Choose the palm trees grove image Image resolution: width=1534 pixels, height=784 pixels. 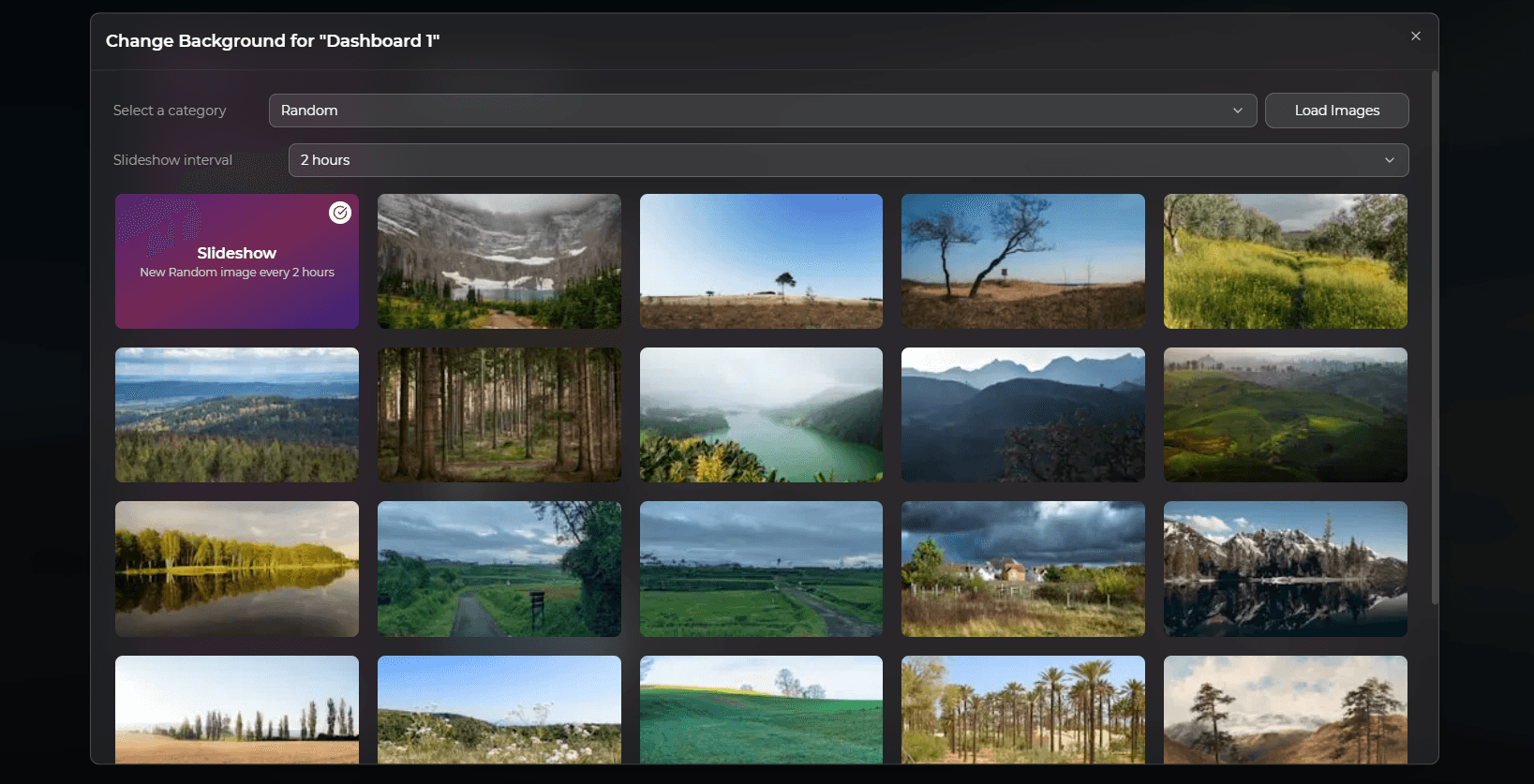coord(1022,709)
